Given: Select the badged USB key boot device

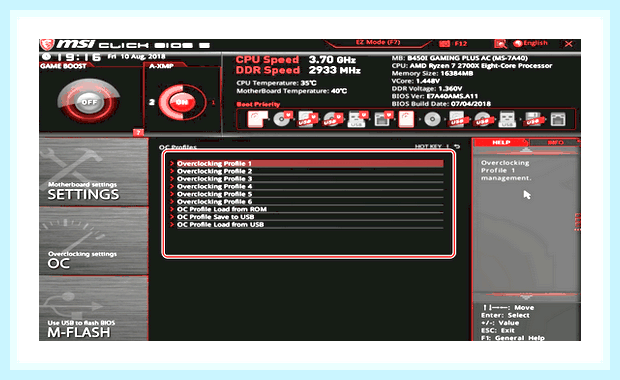Looking at the screenshot, I should point(357,119).
